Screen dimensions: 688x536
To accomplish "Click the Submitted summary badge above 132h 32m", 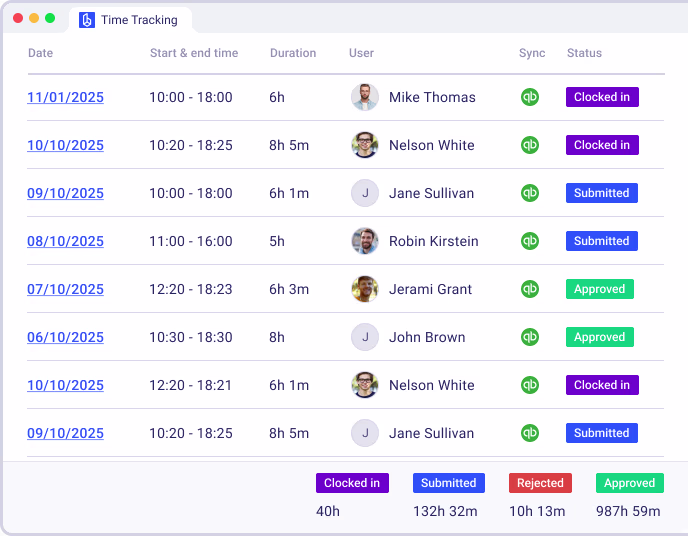I will pos(448,483).
